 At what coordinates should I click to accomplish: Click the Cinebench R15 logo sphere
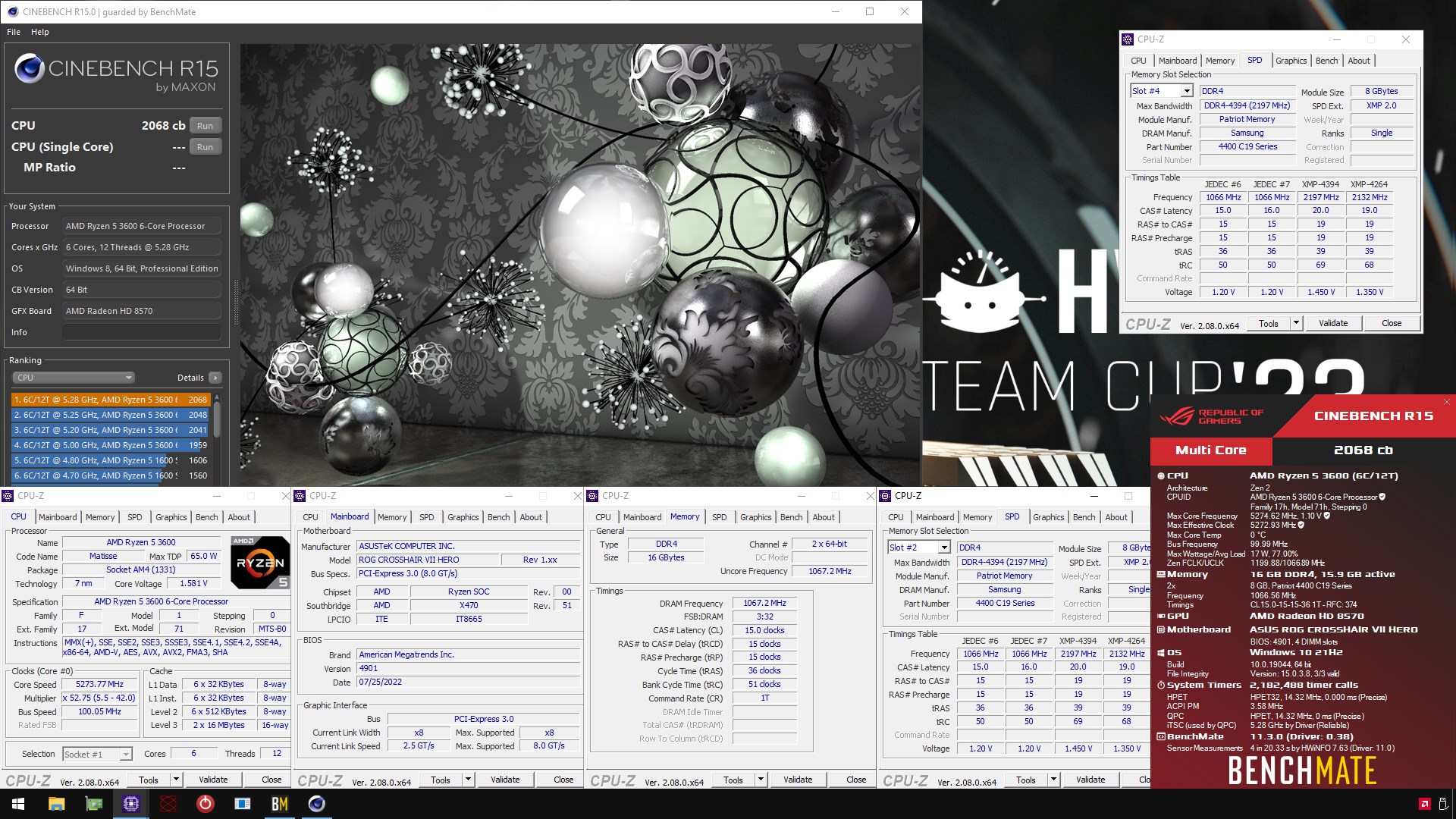29,69
